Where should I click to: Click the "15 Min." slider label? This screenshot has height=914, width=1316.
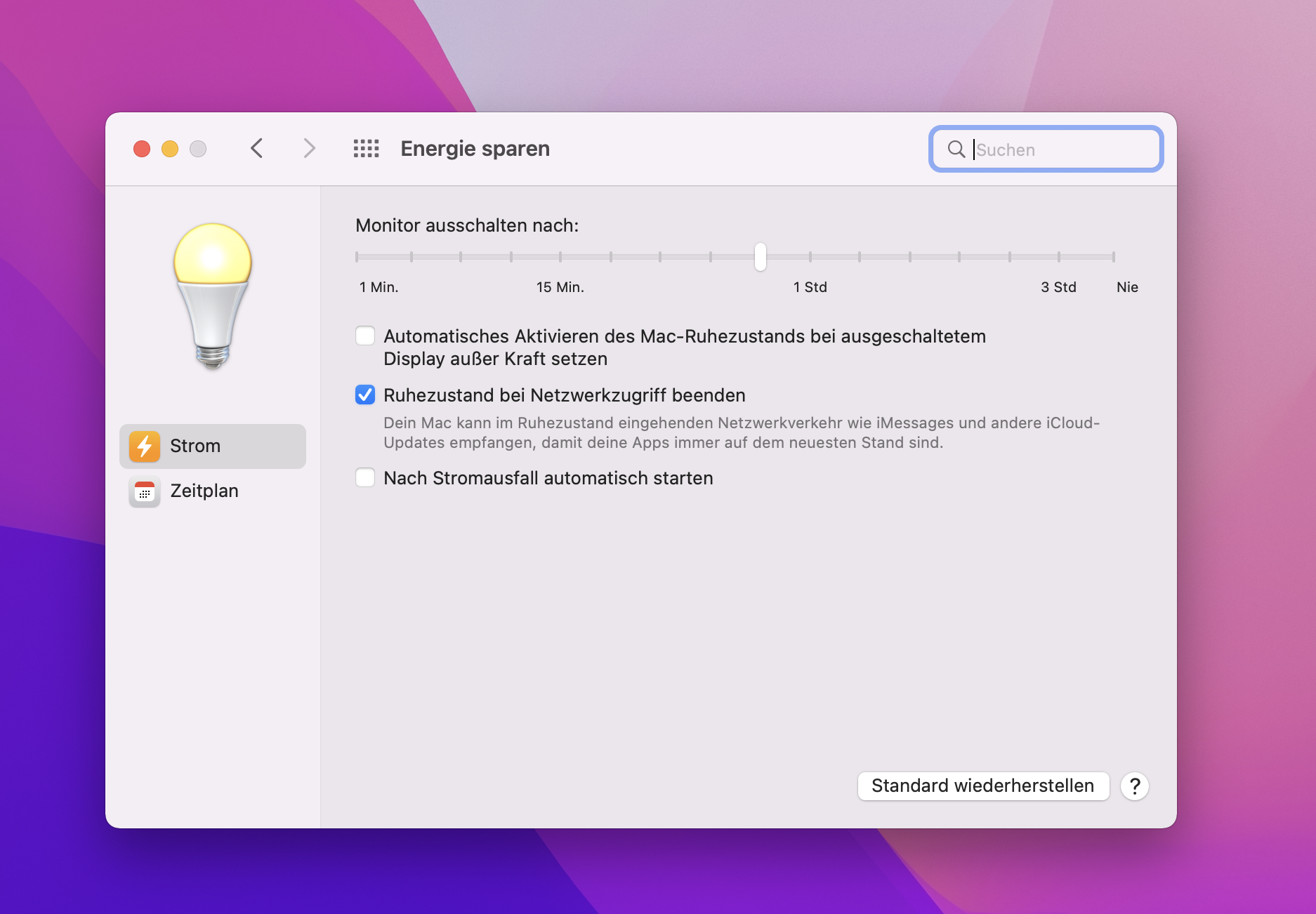coord(560,287)
